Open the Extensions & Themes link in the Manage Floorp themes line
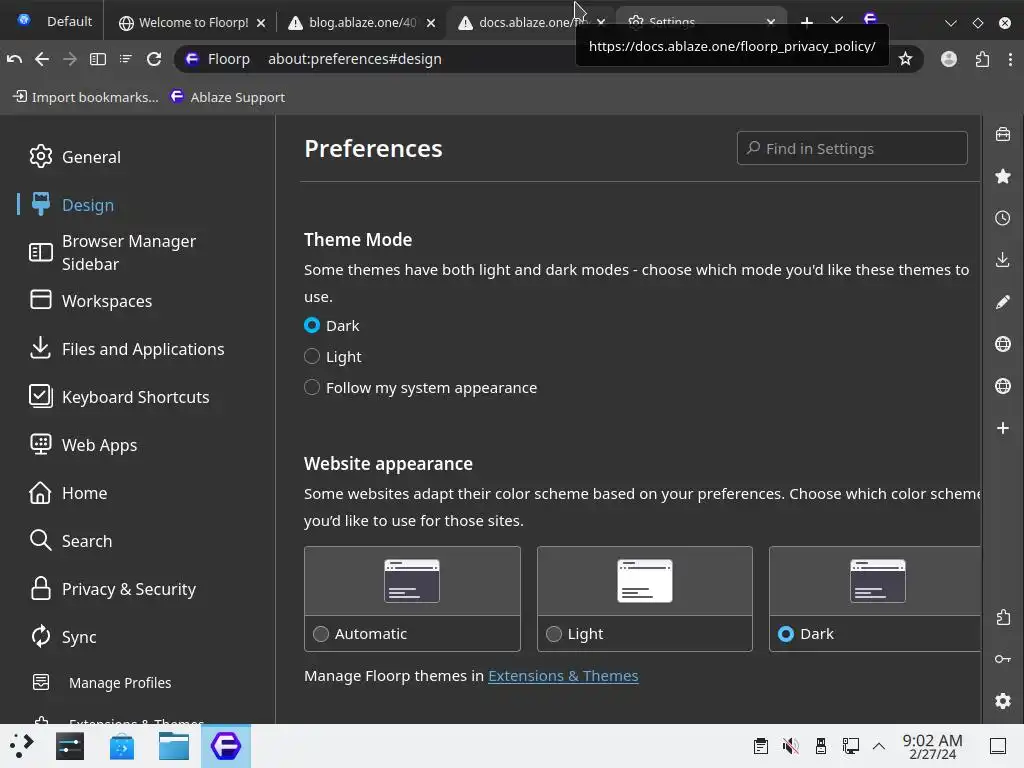This screenshot has height=768, width=1024. coord(563,675)
